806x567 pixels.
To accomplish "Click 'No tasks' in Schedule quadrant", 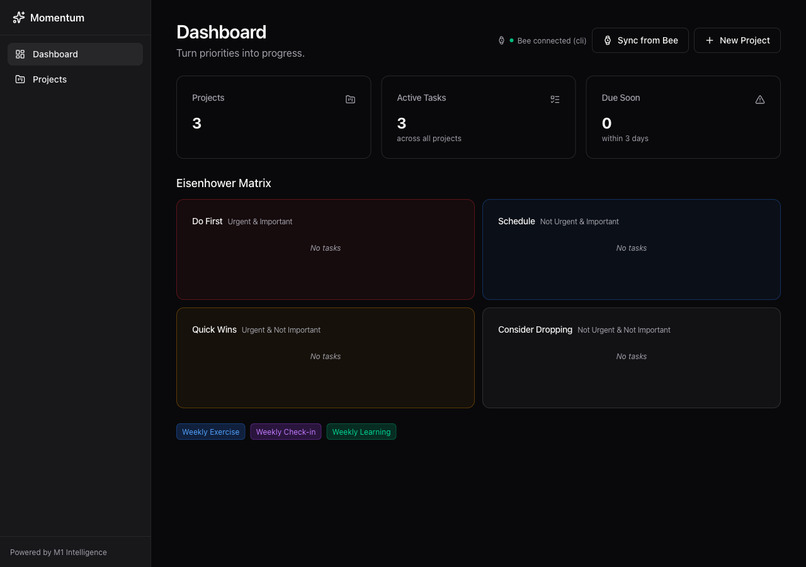I will pos(631,248).
